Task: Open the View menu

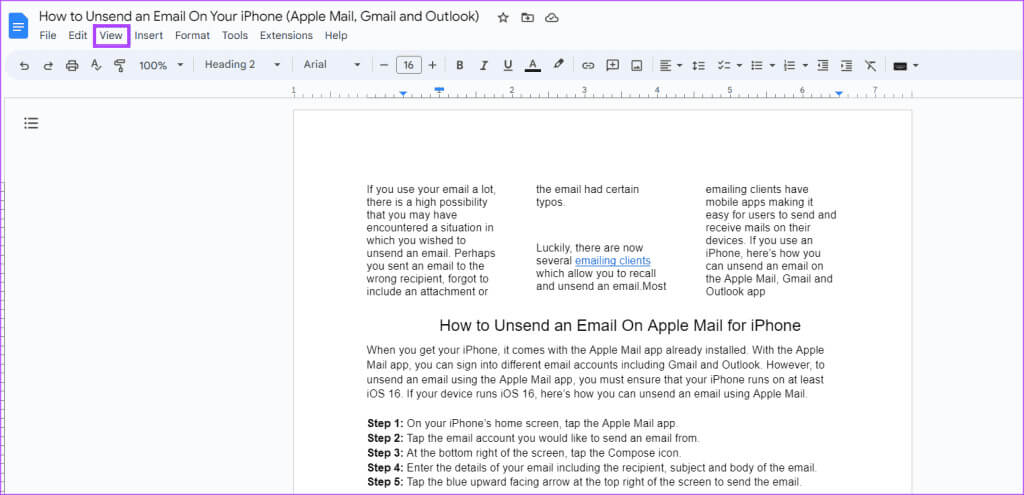Action: pyautogui.click(x=111, y=35)
